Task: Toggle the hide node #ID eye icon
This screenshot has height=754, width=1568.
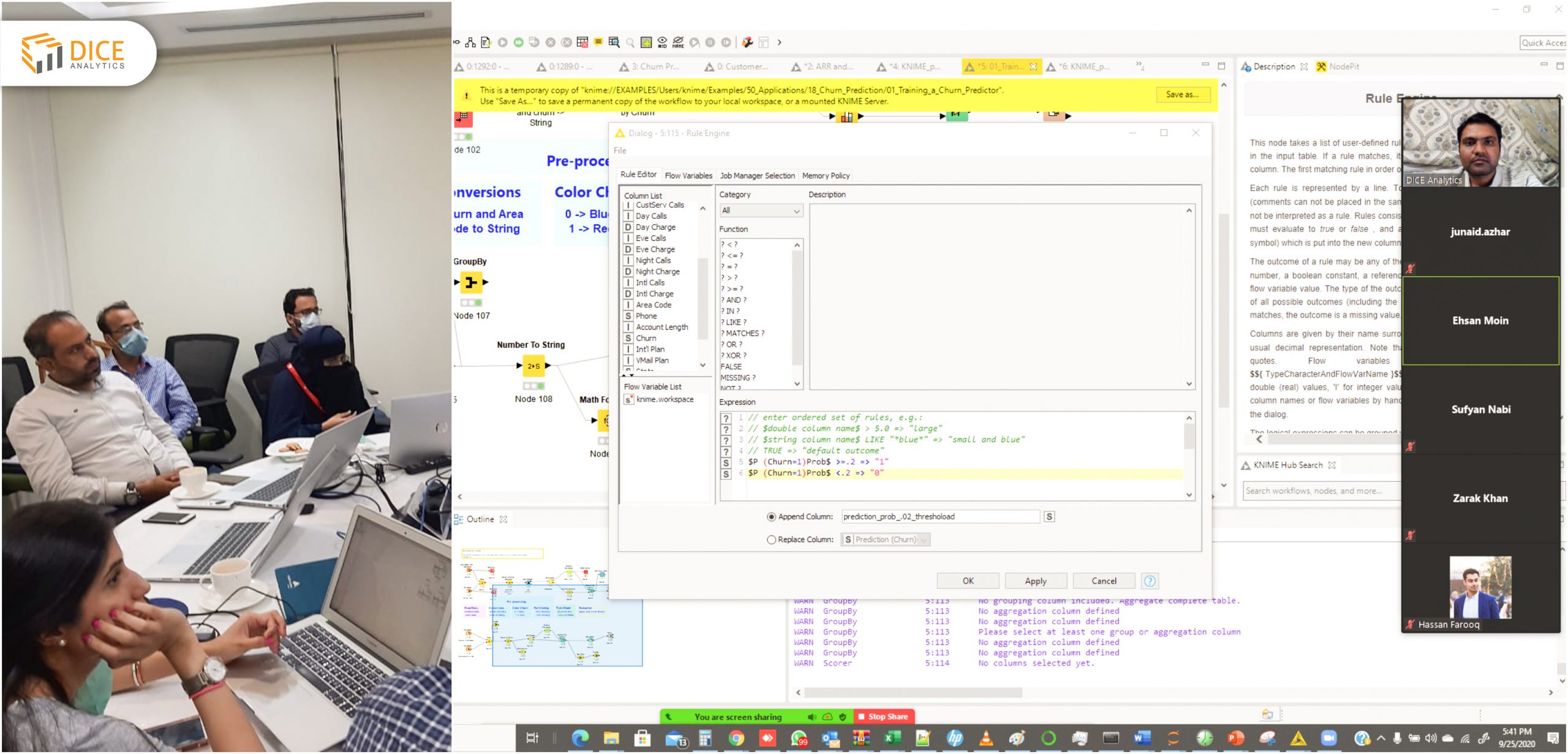Action: [662, 42]
